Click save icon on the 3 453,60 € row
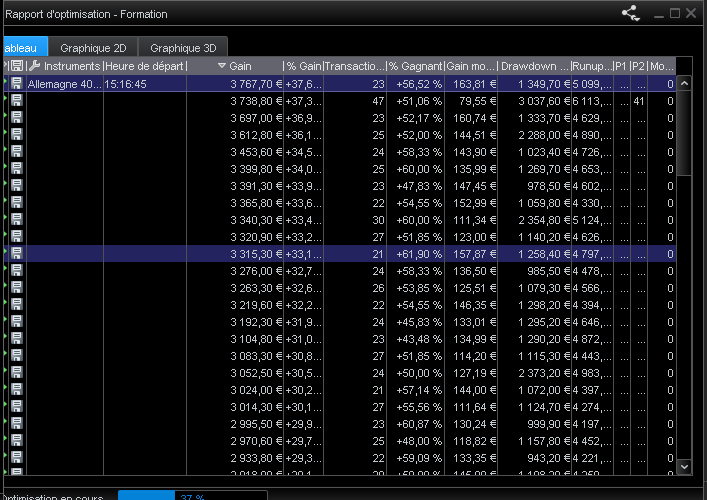Viewport: 707px width, 500px height. 17,152
